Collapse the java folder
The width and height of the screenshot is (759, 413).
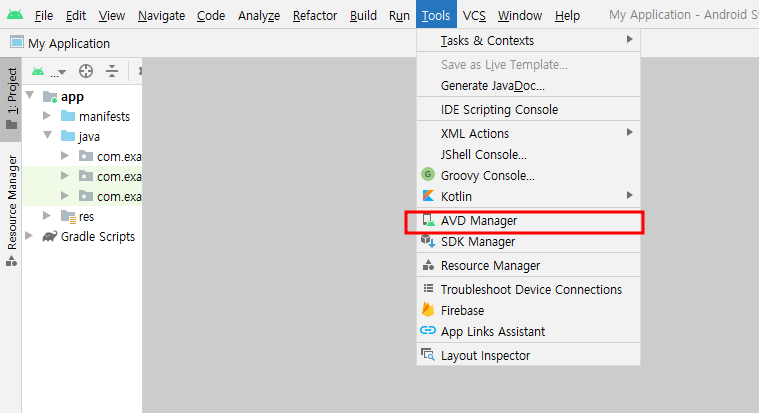47,135
